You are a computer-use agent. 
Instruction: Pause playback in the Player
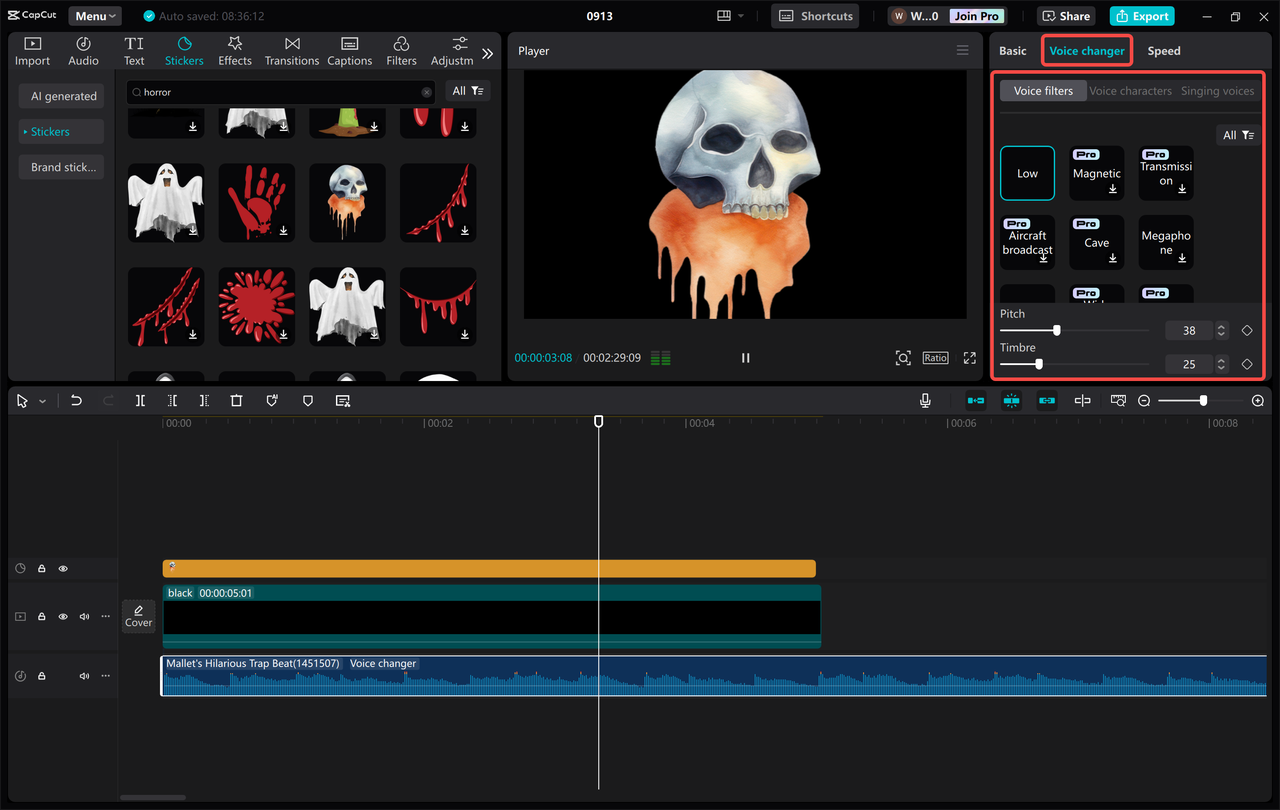pos(745,357)
